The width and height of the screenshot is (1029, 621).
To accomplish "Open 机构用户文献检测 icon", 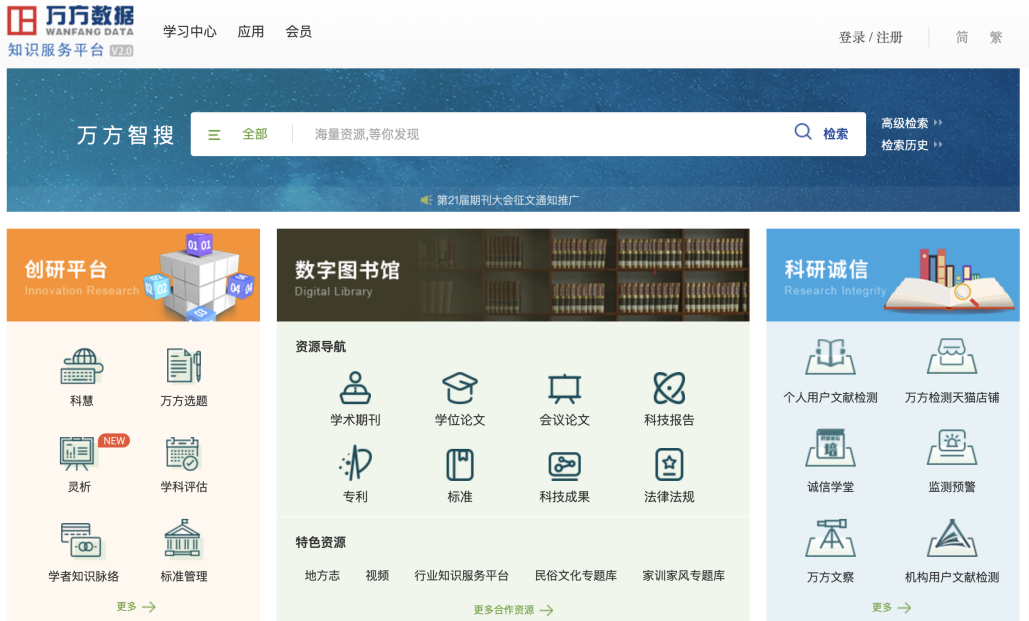I will (952, 538).
